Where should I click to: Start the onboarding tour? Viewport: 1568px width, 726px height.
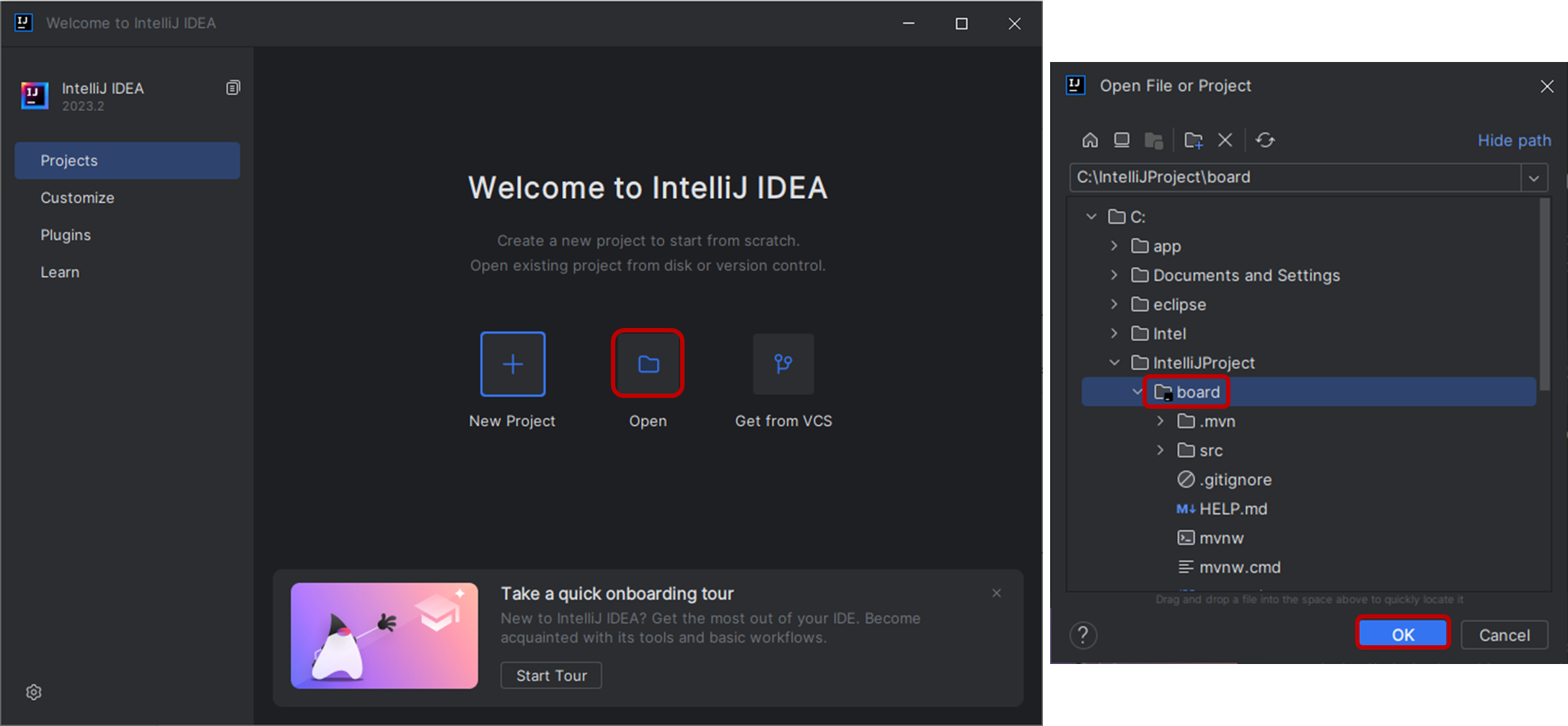point(550,675)
